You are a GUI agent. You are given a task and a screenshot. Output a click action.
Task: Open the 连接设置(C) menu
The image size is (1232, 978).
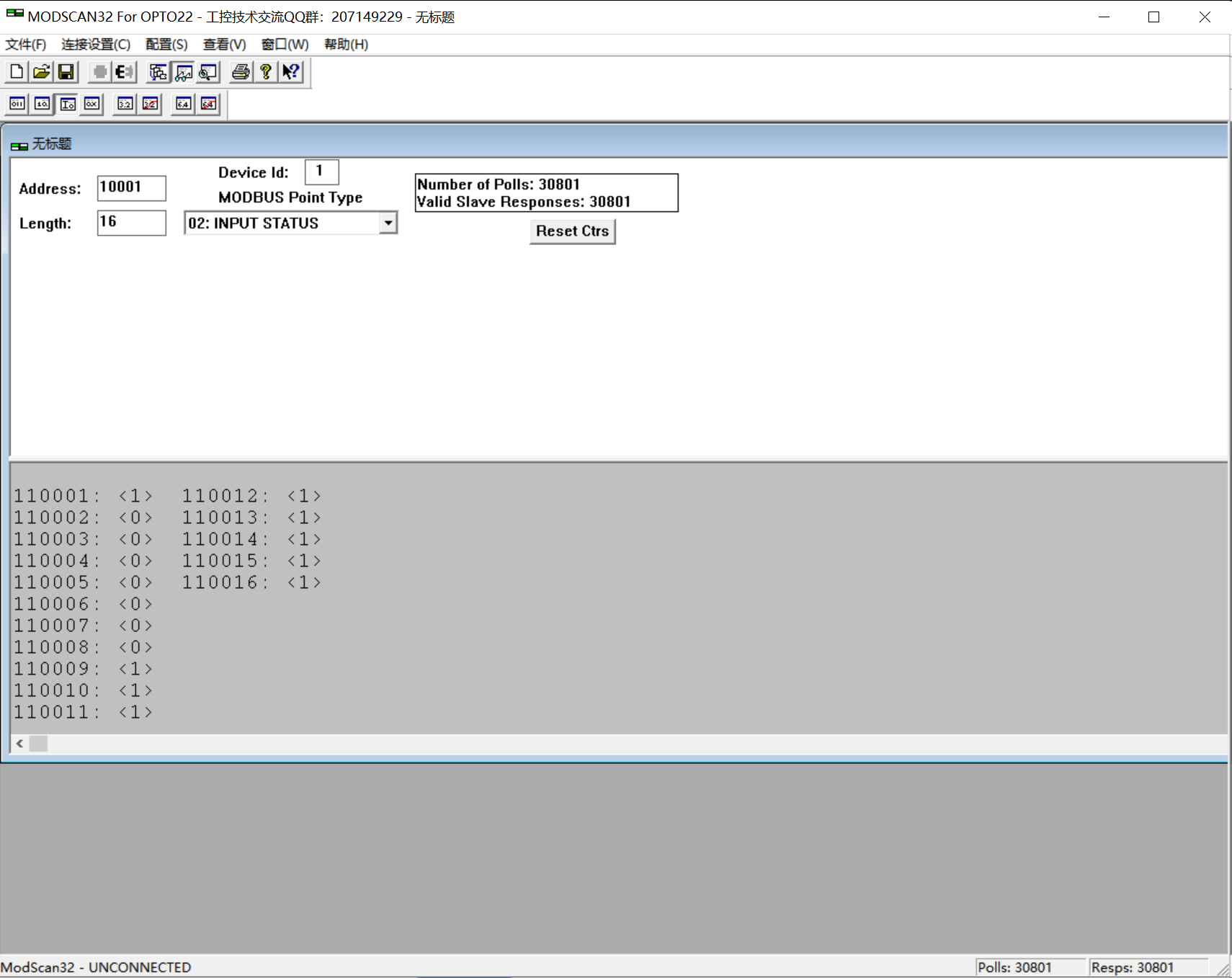tap(94, 44)
